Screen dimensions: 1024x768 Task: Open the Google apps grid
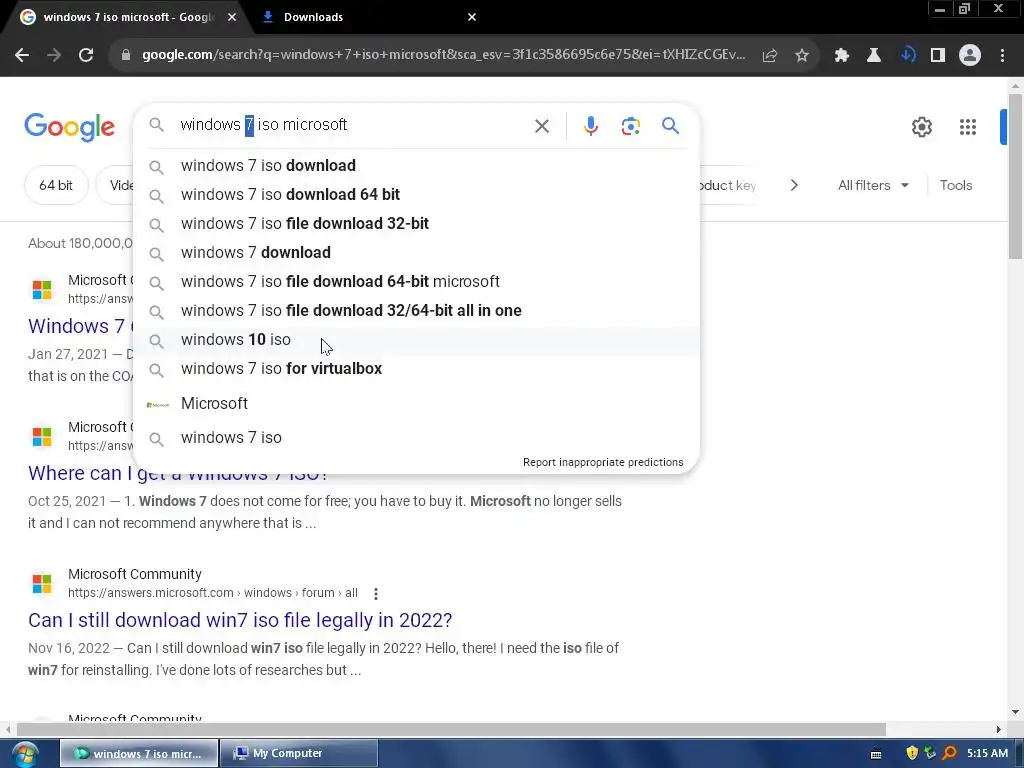click(x=967, y=127)
